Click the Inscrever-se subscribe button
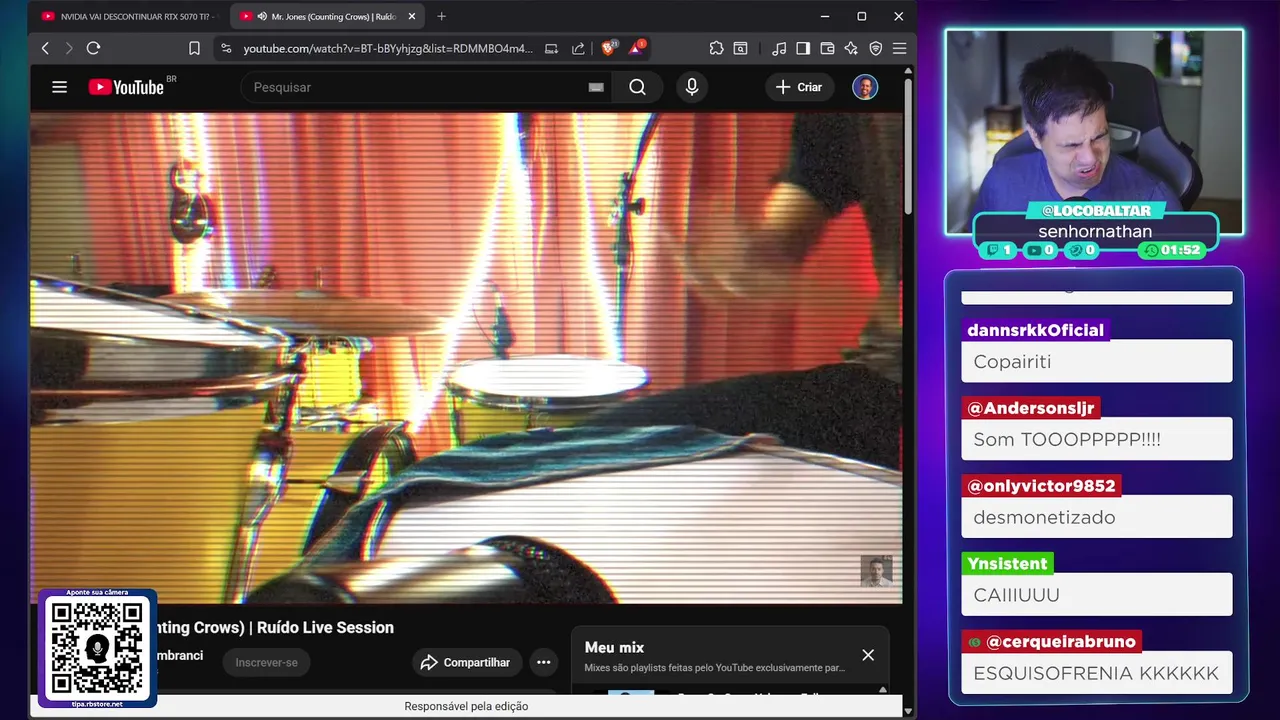 (266, 662)
